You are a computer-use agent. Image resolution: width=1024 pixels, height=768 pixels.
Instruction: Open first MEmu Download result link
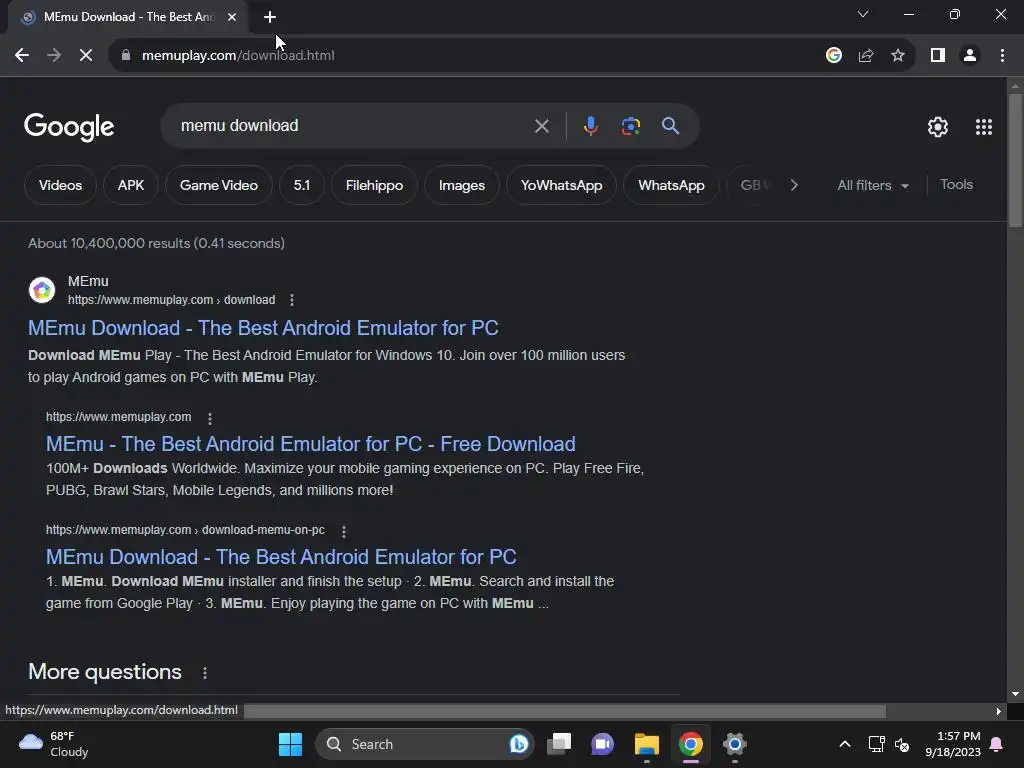click(x=263, y=328)
